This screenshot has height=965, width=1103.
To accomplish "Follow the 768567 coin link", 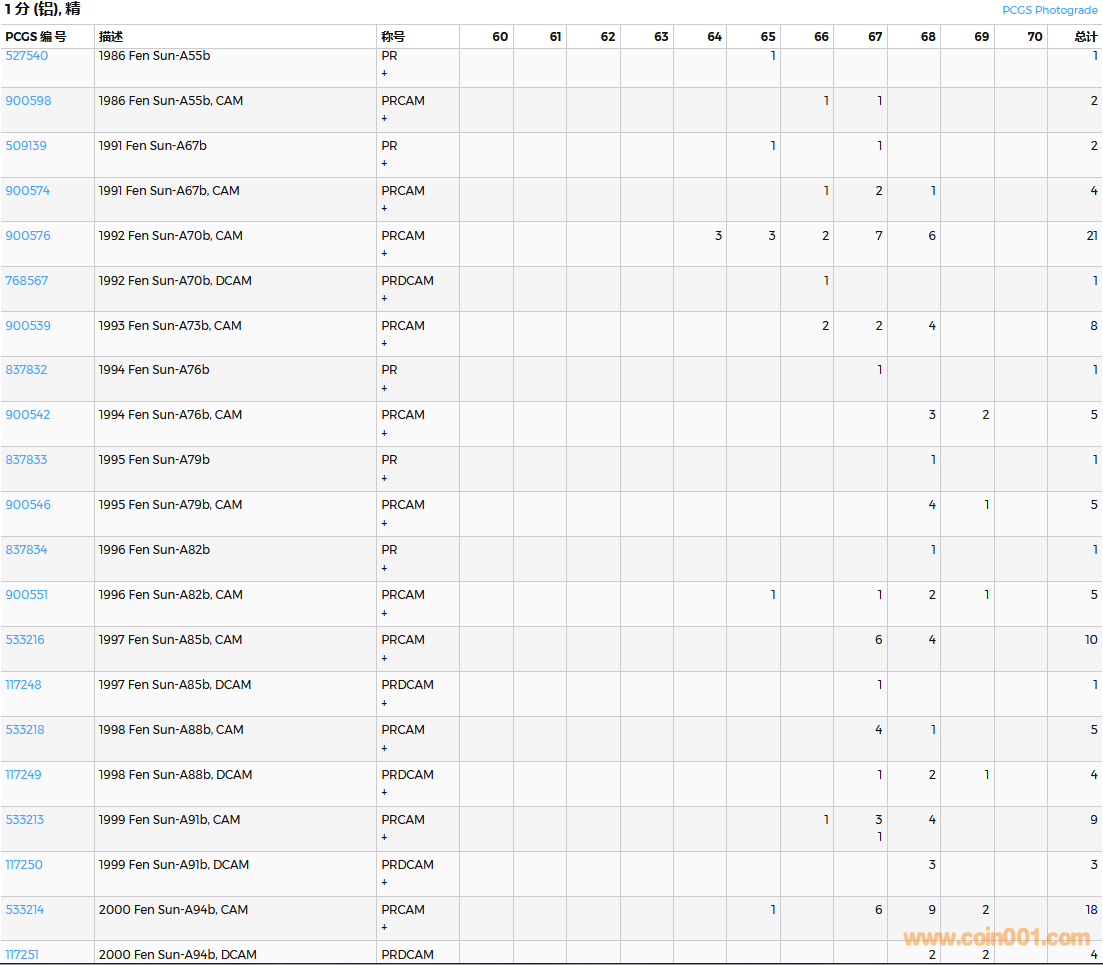I will [x=27, y=281].
